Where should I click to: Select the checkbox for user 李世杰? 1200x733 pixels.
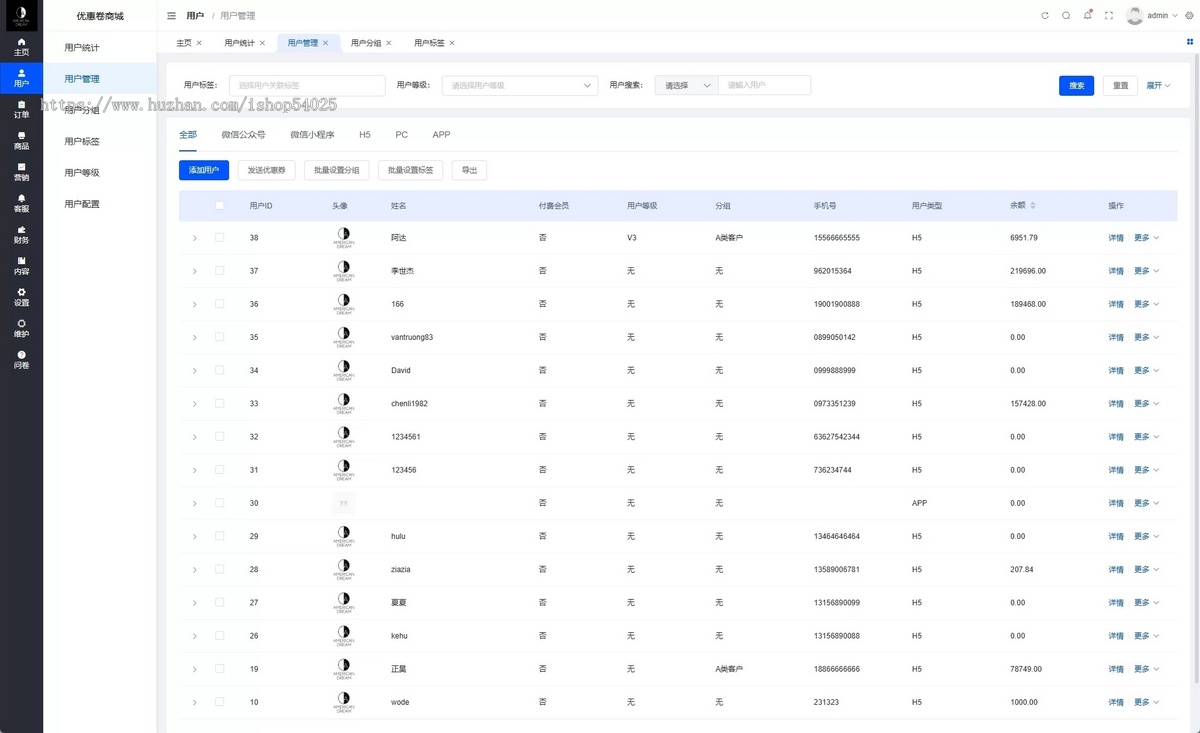click(x=220, y=271)
